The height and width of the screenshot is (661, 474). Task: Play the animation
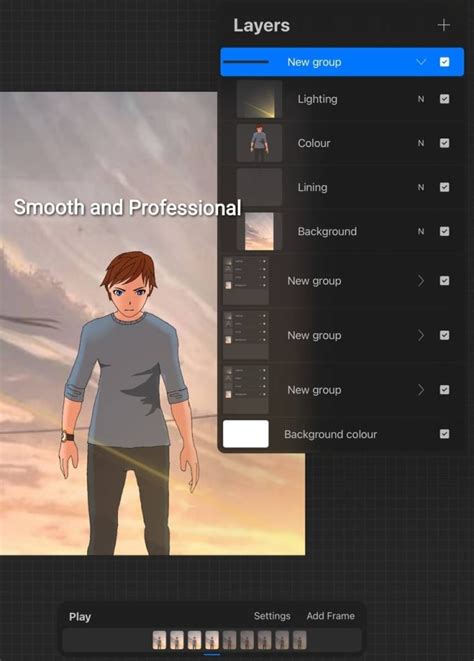(x=80, y=617)
